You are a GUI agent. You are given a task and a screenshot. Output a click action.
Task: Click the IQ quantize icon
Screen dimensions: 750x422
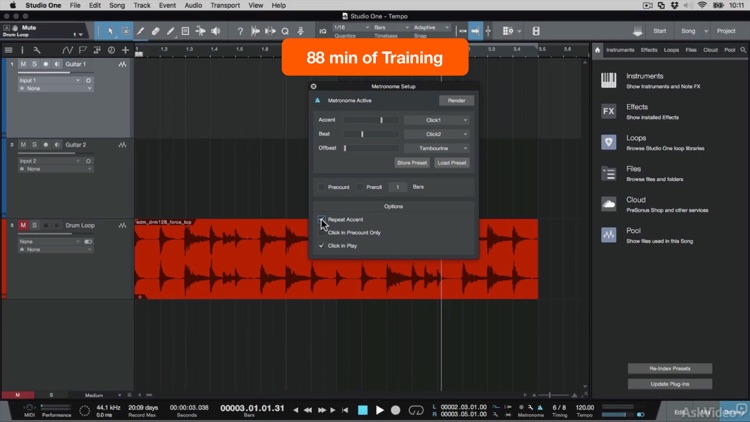coord(323,31)
